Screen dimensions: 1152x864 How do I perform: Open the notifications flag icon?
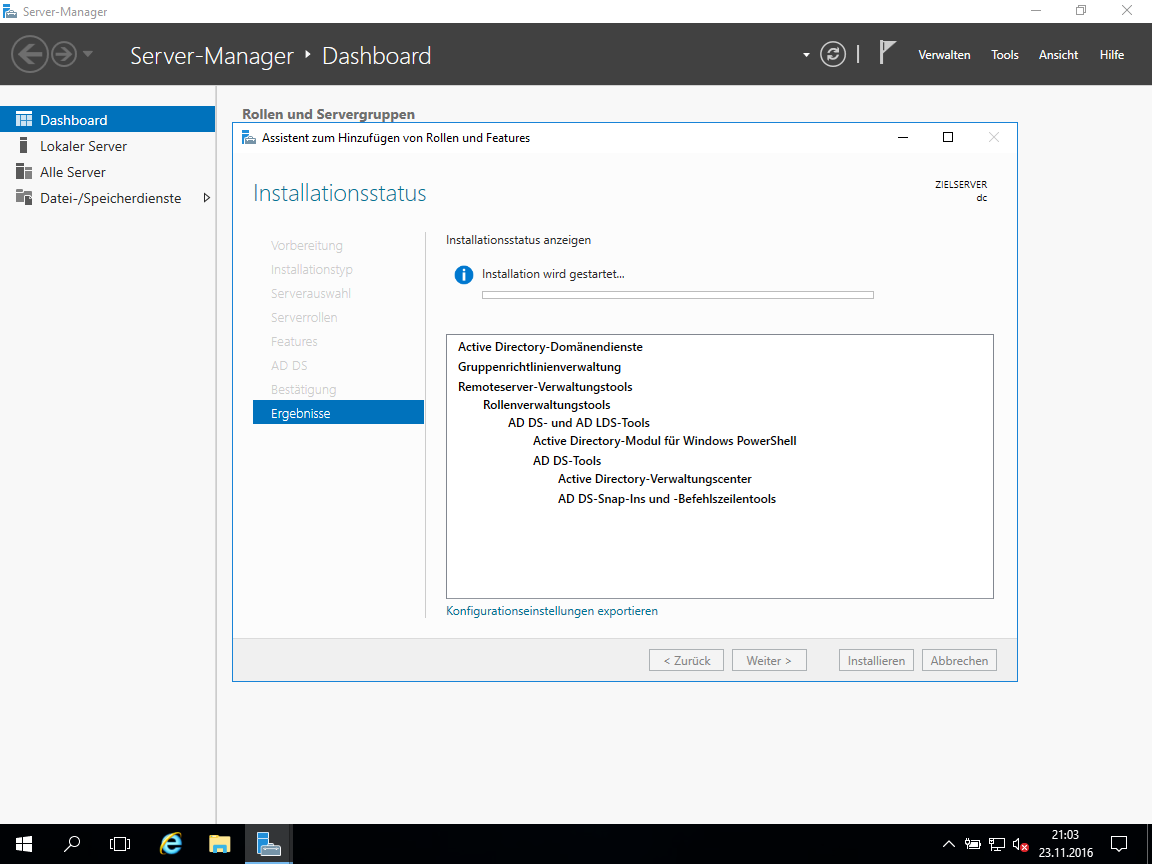coord(888,53)
